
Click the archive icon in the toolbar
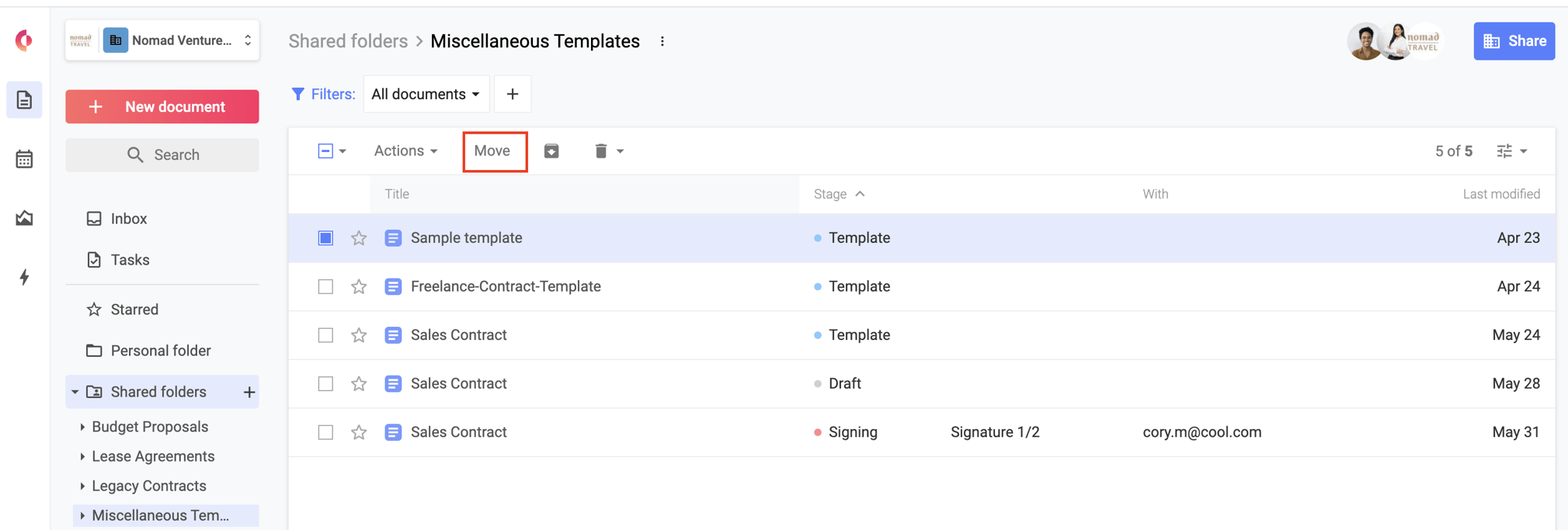(551, 151)
